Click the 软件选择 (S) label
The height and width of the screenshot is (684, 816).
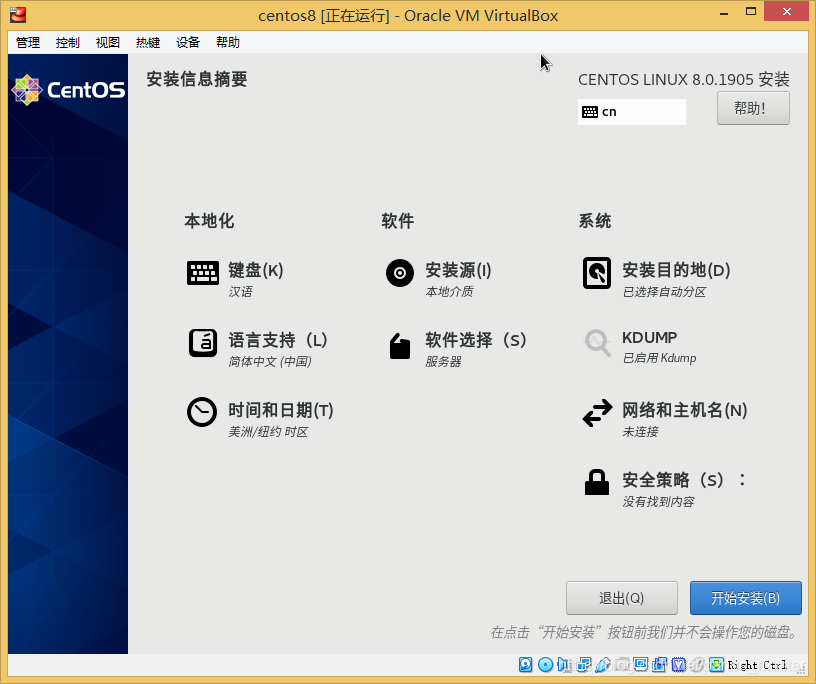pyautogui.click(x=476, y=340)
